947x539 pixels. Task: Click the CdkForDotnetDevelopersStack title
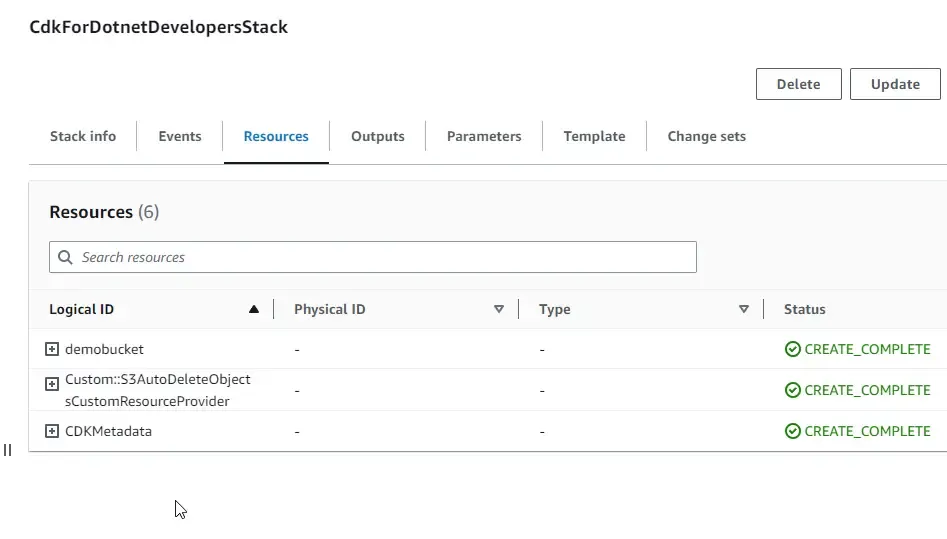(x=159, y=27)
